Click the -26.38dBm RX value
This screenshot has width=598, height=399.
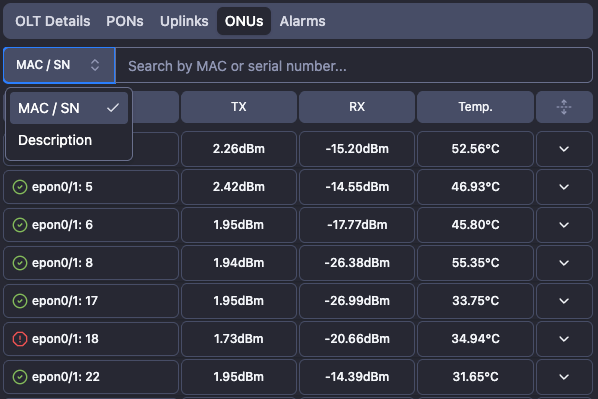click(357, 263)
